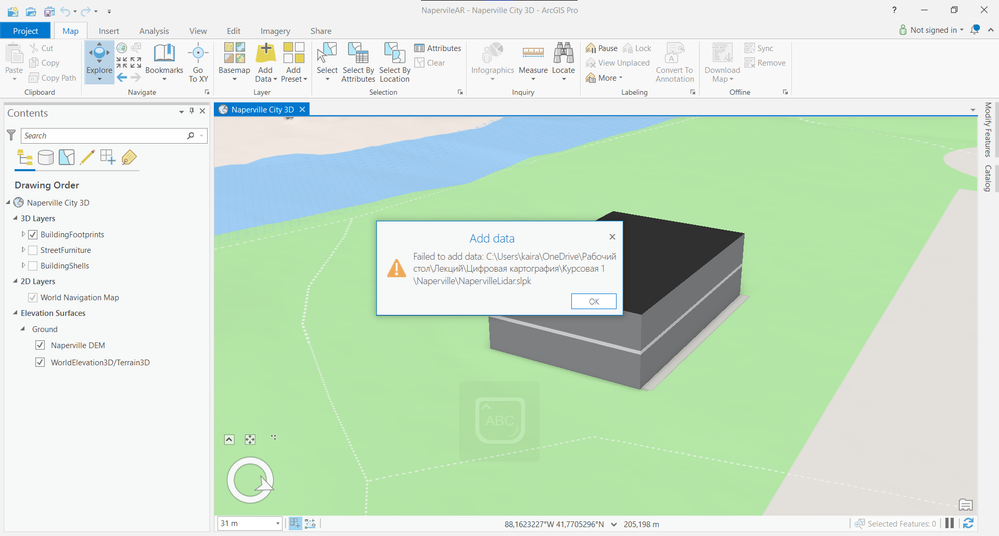Open the Add Data dropdown arrow
999x536 pixels.
tap(275, 80)
